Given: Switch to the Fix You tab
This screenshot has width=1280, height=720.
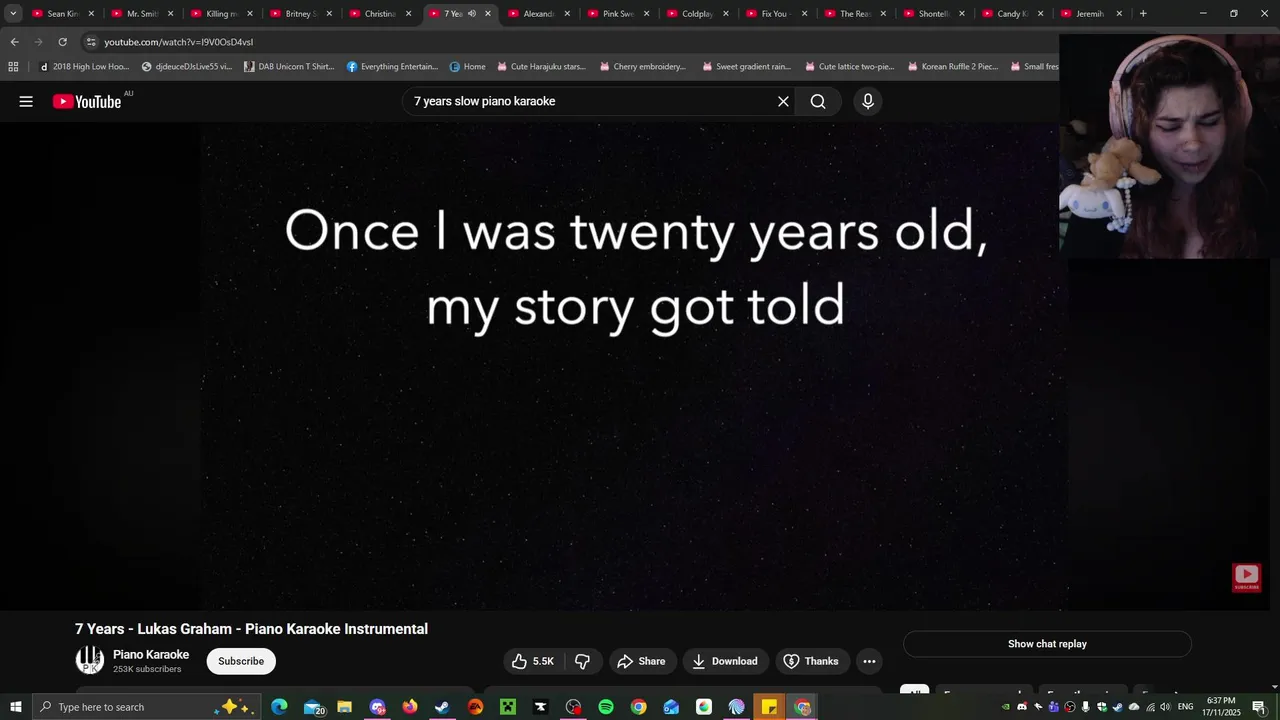Looking at the screenshot, I should click(775, 14).
